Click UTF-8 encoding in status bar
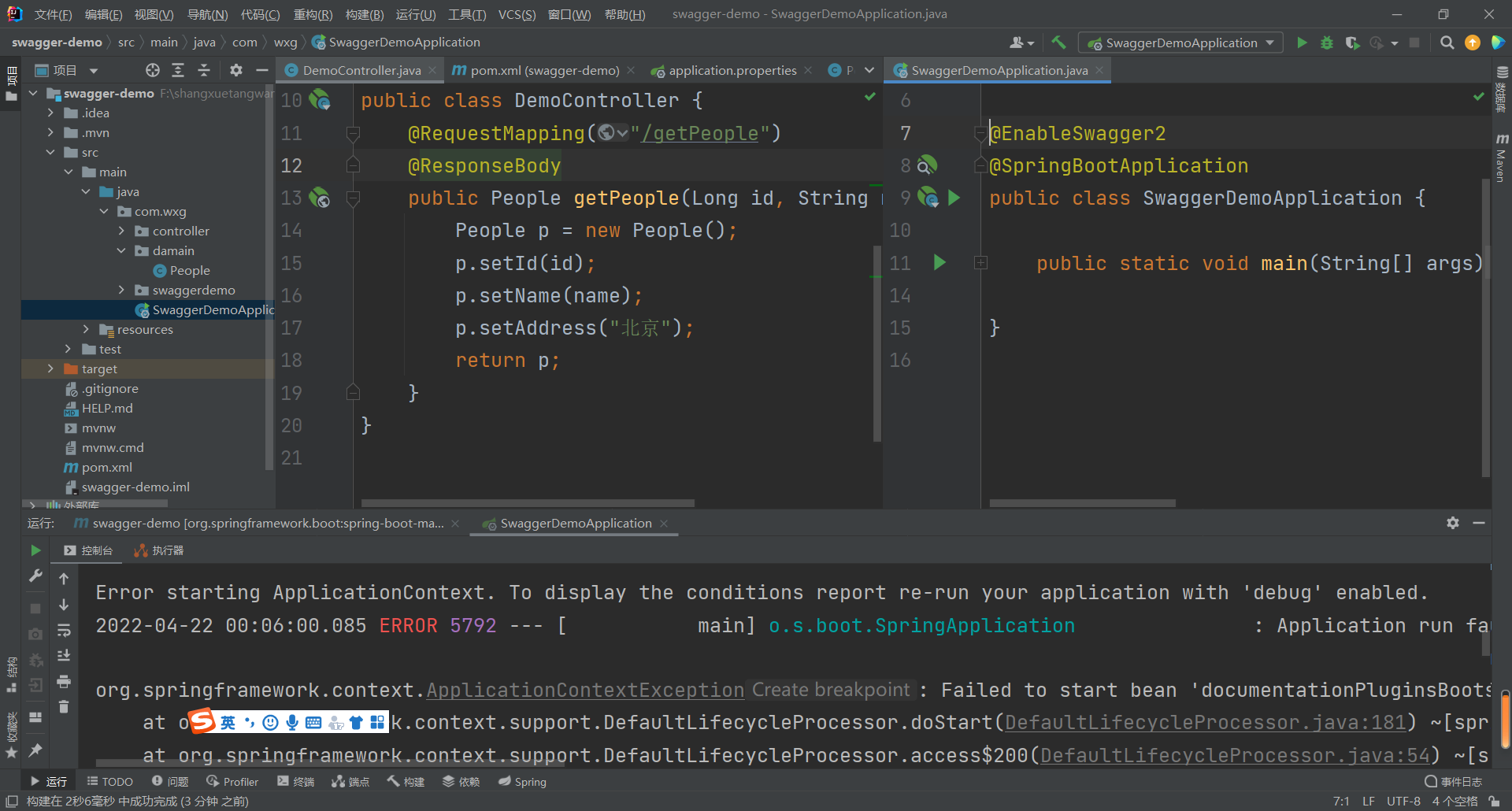 (1403, 802)
